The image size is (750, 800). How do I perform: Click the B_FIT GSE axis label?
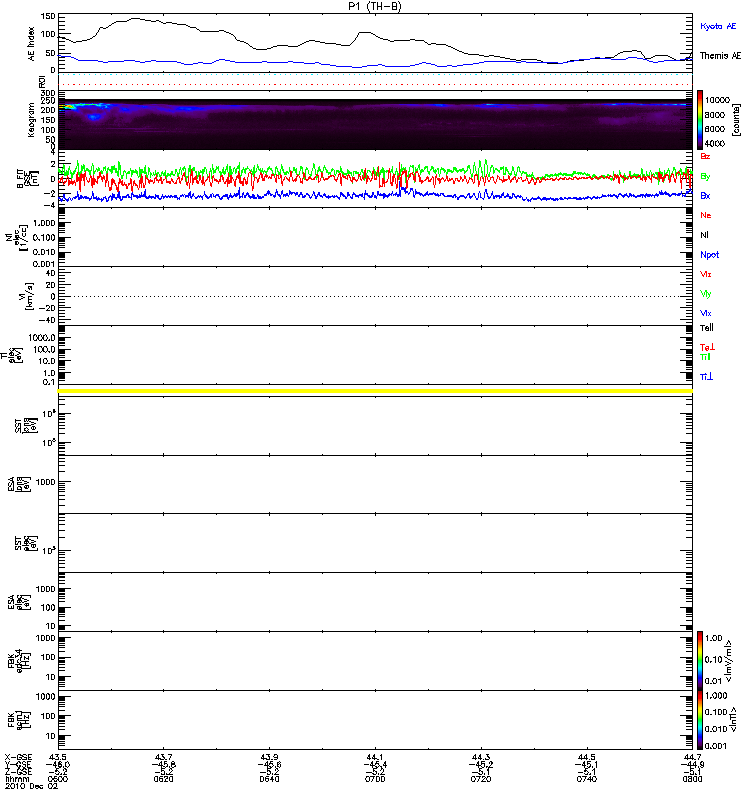pyautogui.click(x=28, y=179)
